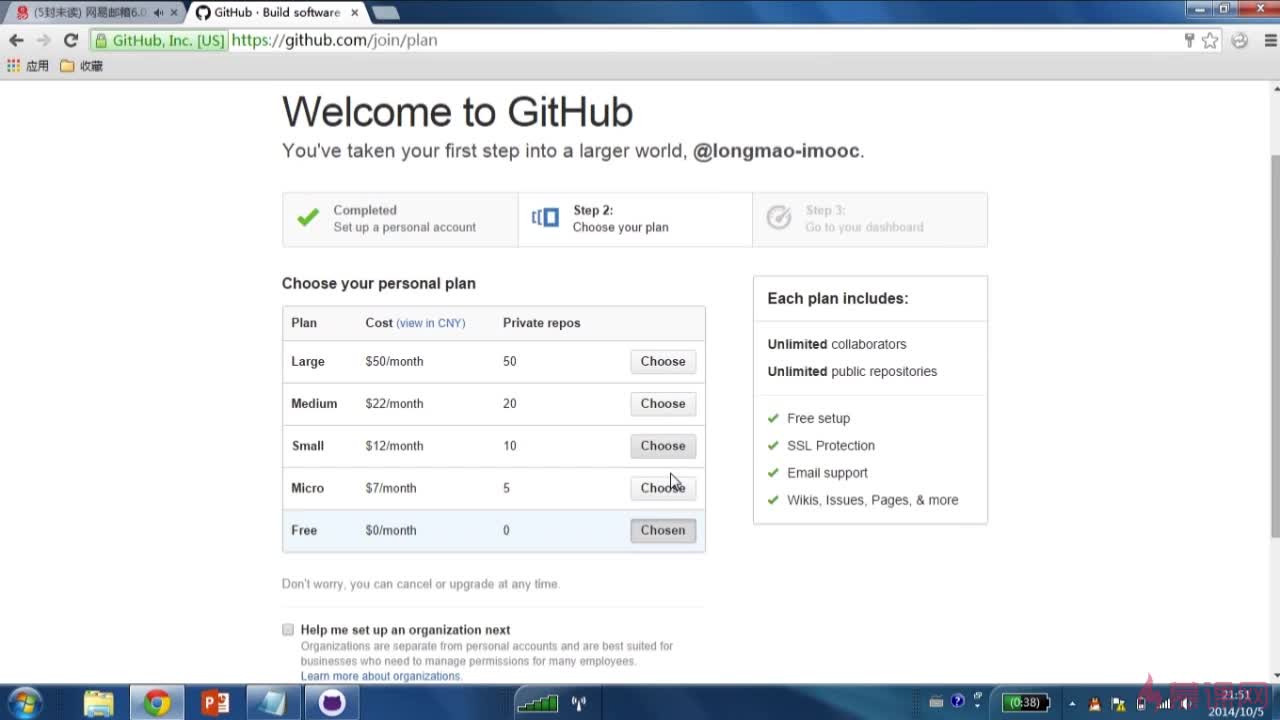
Task: Close the NetEase mail tab
Action: [x=174, y=13]
